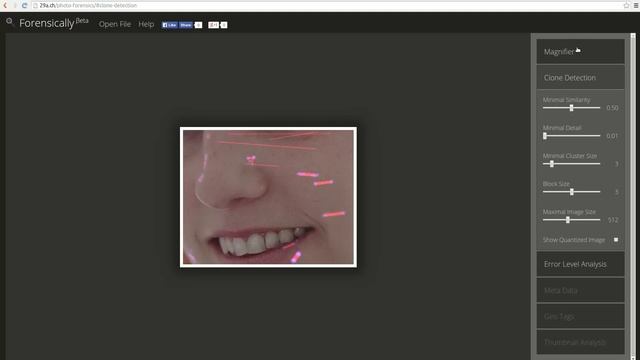Click the sidebar vertical scrollbar
The width and height of the screenshot is (640, 360).
coord(633,196)
